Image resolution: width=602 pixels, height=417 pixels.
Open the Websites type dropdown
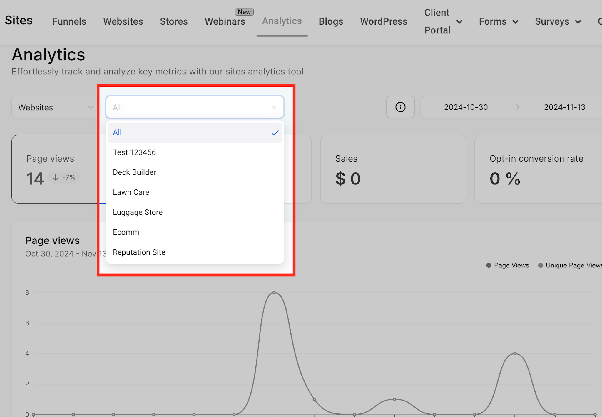coord(54,107)
